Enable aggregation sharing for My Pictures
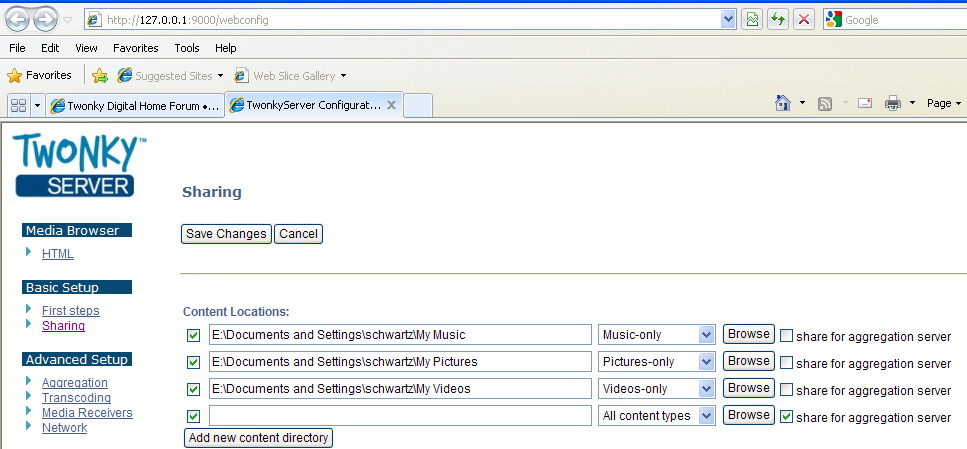The image size is (967, 449). pyautogui.click(x=787, y=362)
